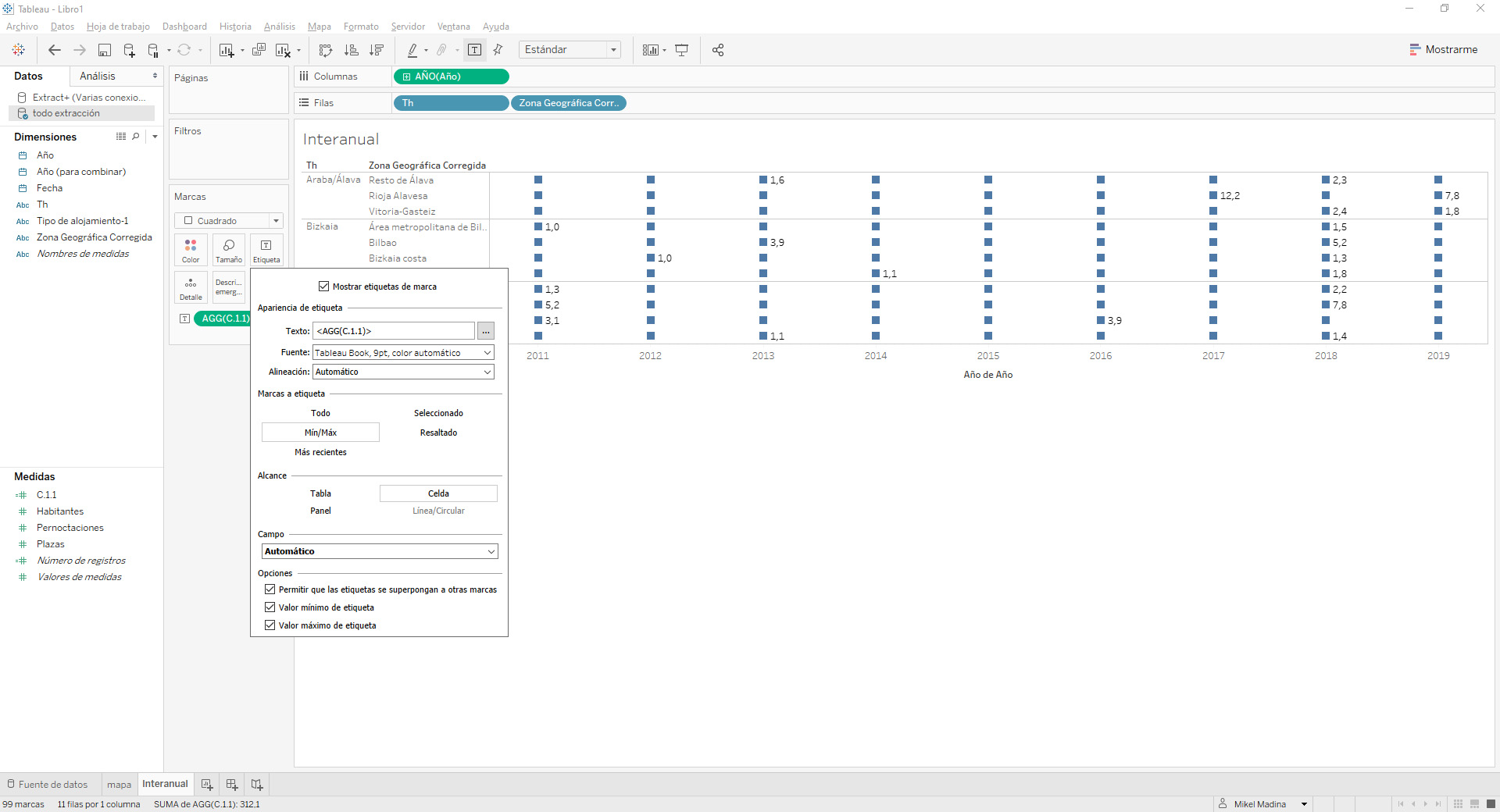This screenshot has height=812, width=1500.
Task: Click the Highlight pen icon
Action: tap(413, 49)
